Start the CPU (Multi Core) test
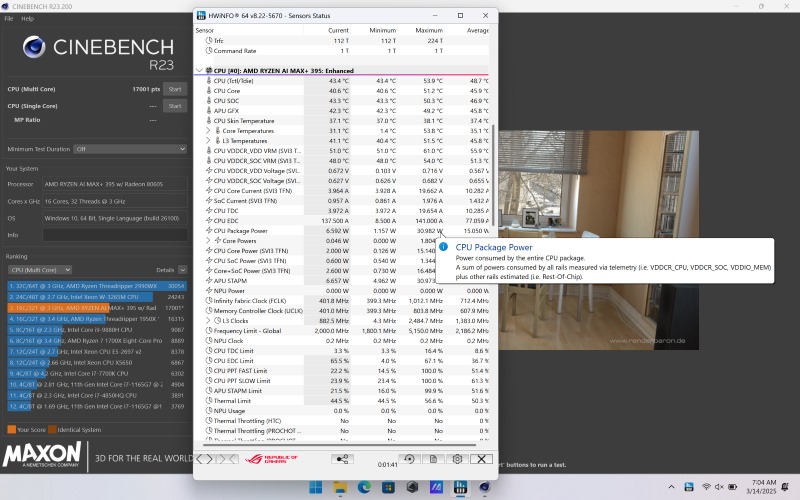This screenshot has width=800, height=500. coord(175,89)
